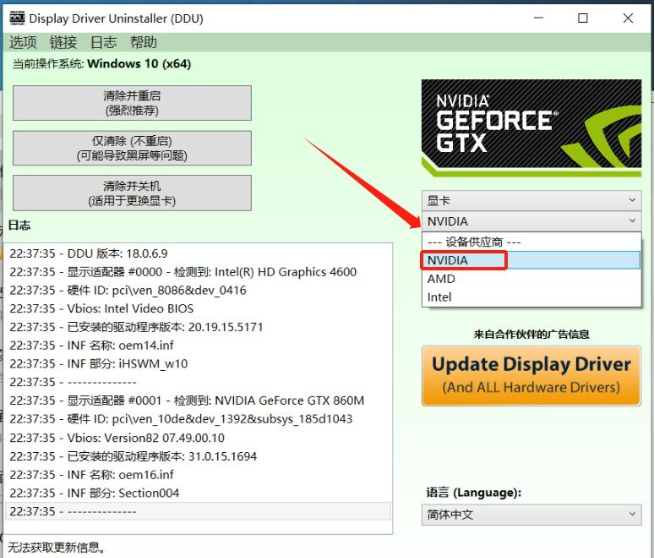Select log line driver version 31.0.15.1694
The width and height of the screenshot is (655, 558).
tap(198, 456)
